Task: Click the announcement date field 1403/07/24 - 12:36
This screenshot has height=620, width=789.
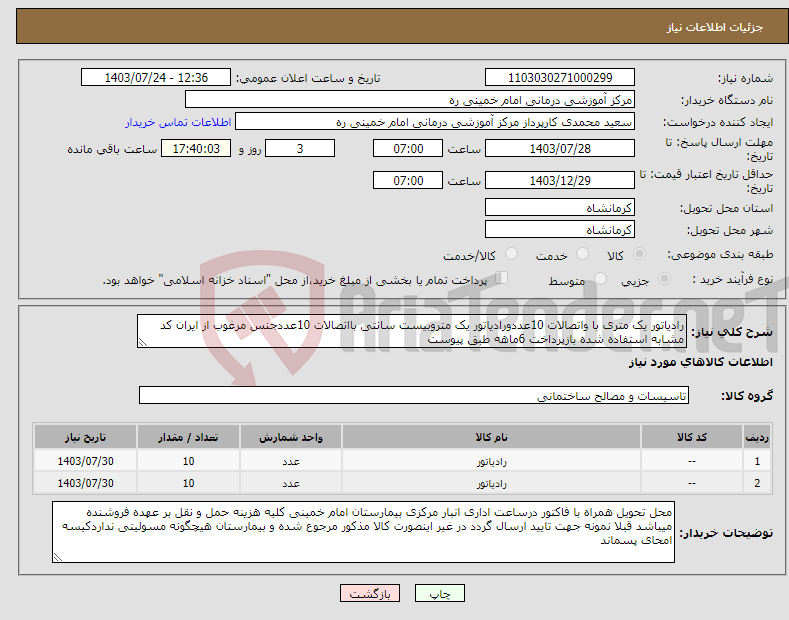Action: (156, 78)
